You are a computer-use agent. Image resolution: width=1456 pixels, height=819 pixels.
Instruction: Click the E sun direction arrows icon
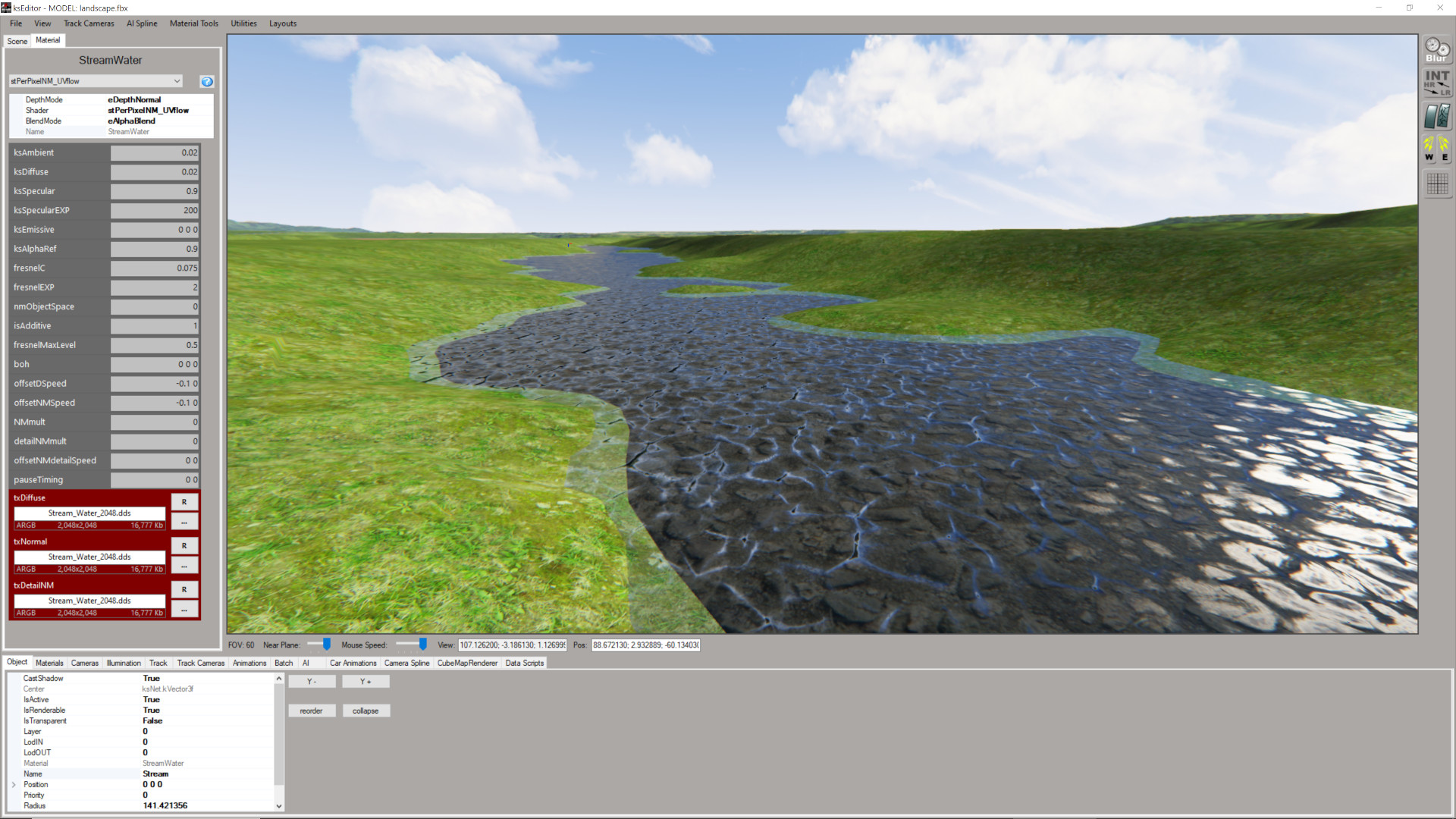(x=1445, y=149)
